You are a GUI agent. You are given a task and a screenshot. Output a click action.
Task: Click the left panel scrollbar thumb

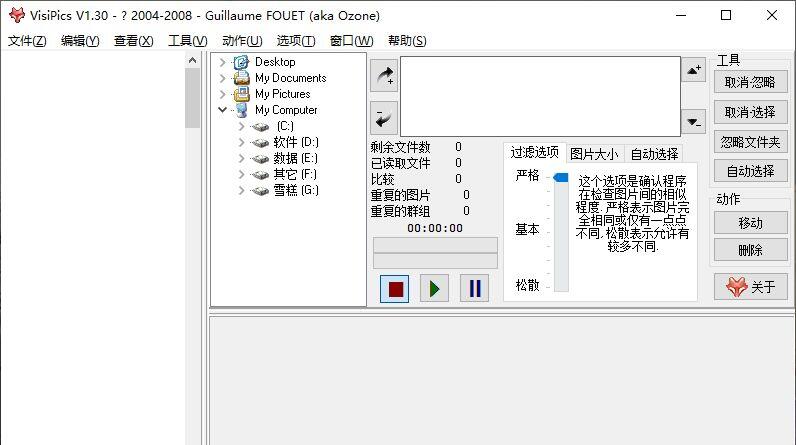[x=192, y=98]
